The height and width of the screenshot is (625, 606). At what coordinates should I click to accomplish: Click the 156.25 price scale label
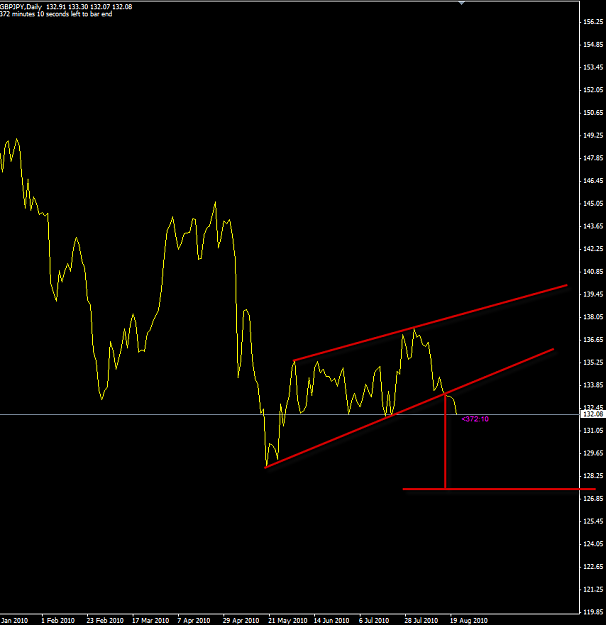click(x=593, y=22)
